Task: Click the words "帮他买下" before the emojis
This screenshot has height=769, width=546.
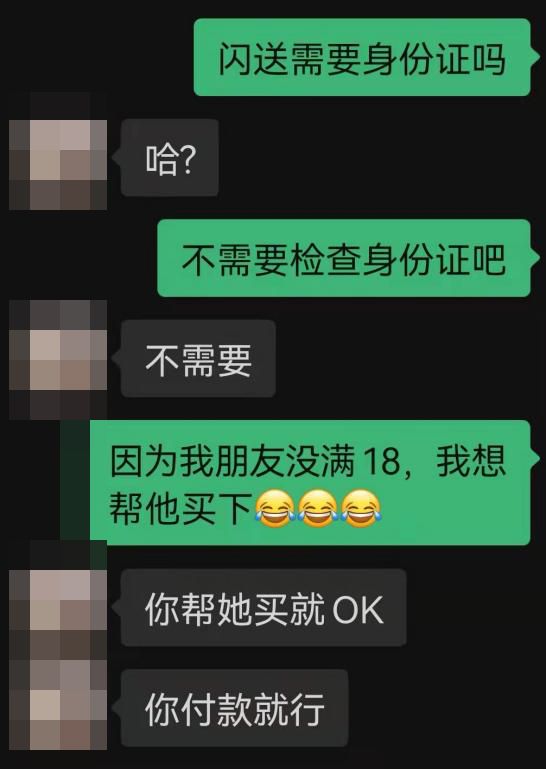Action: (181, 508)
